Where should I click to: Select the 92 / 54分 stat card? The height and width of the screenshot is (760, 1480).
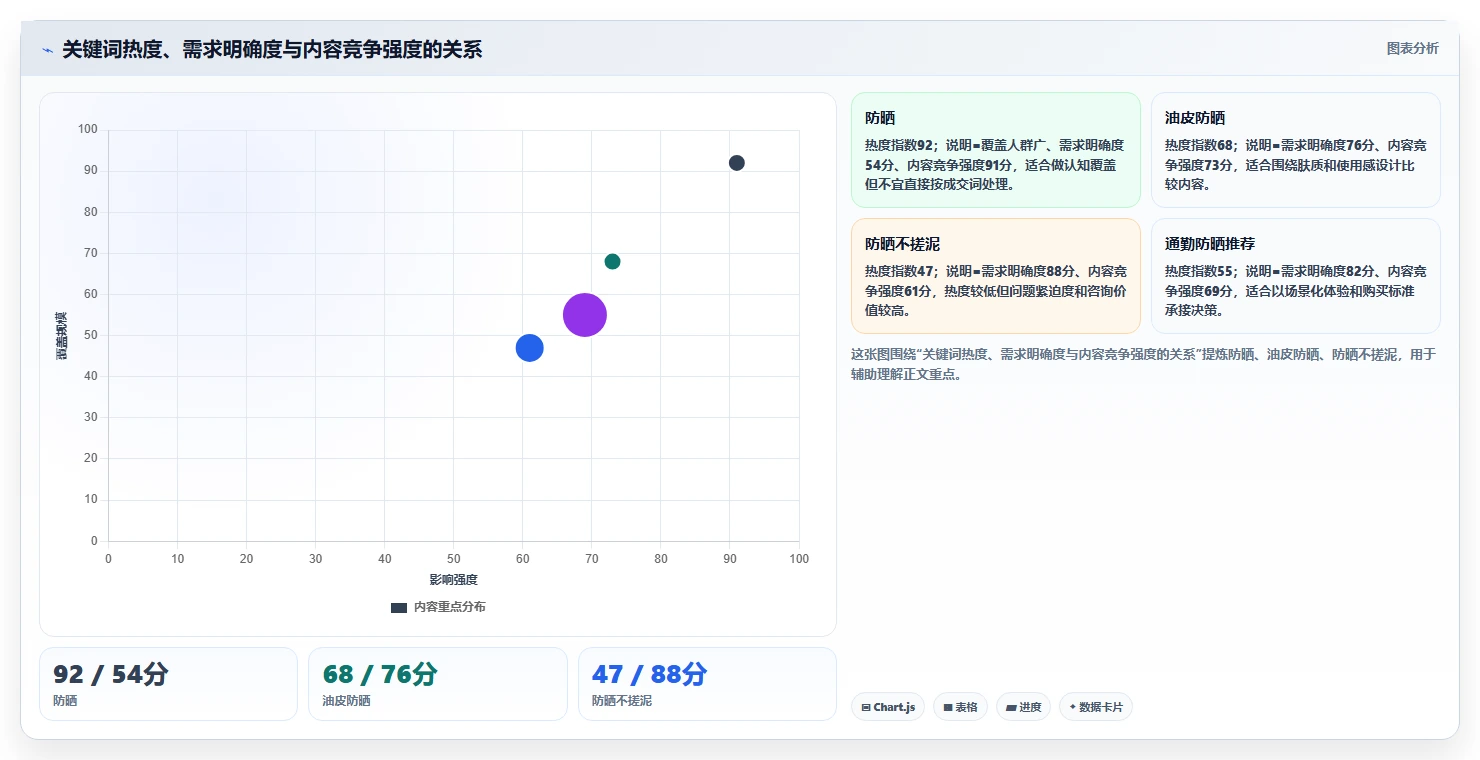(168, 684)
